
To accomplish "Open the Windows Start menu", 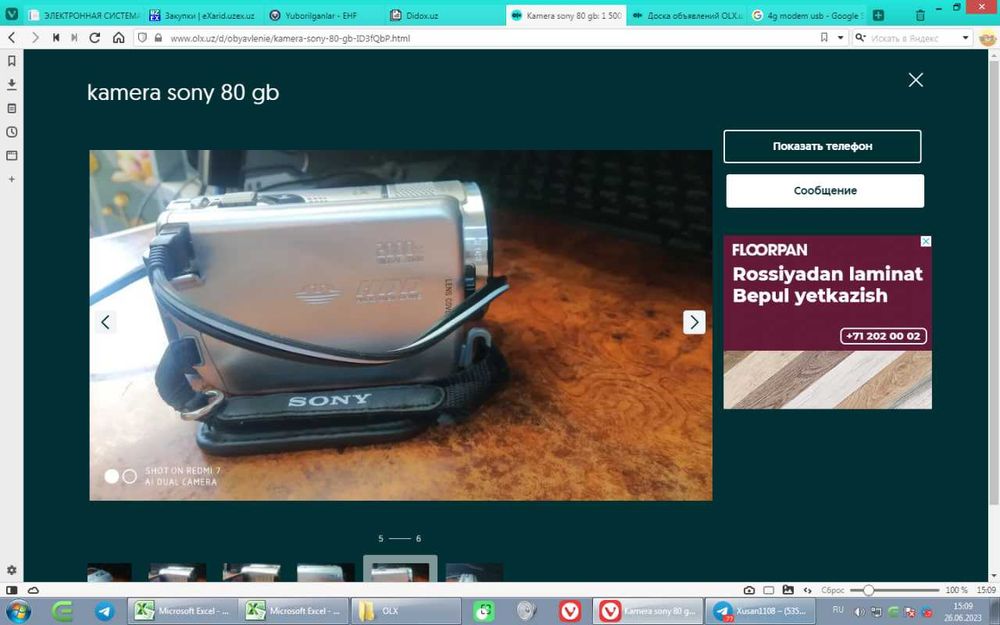I will coord(17,612).
